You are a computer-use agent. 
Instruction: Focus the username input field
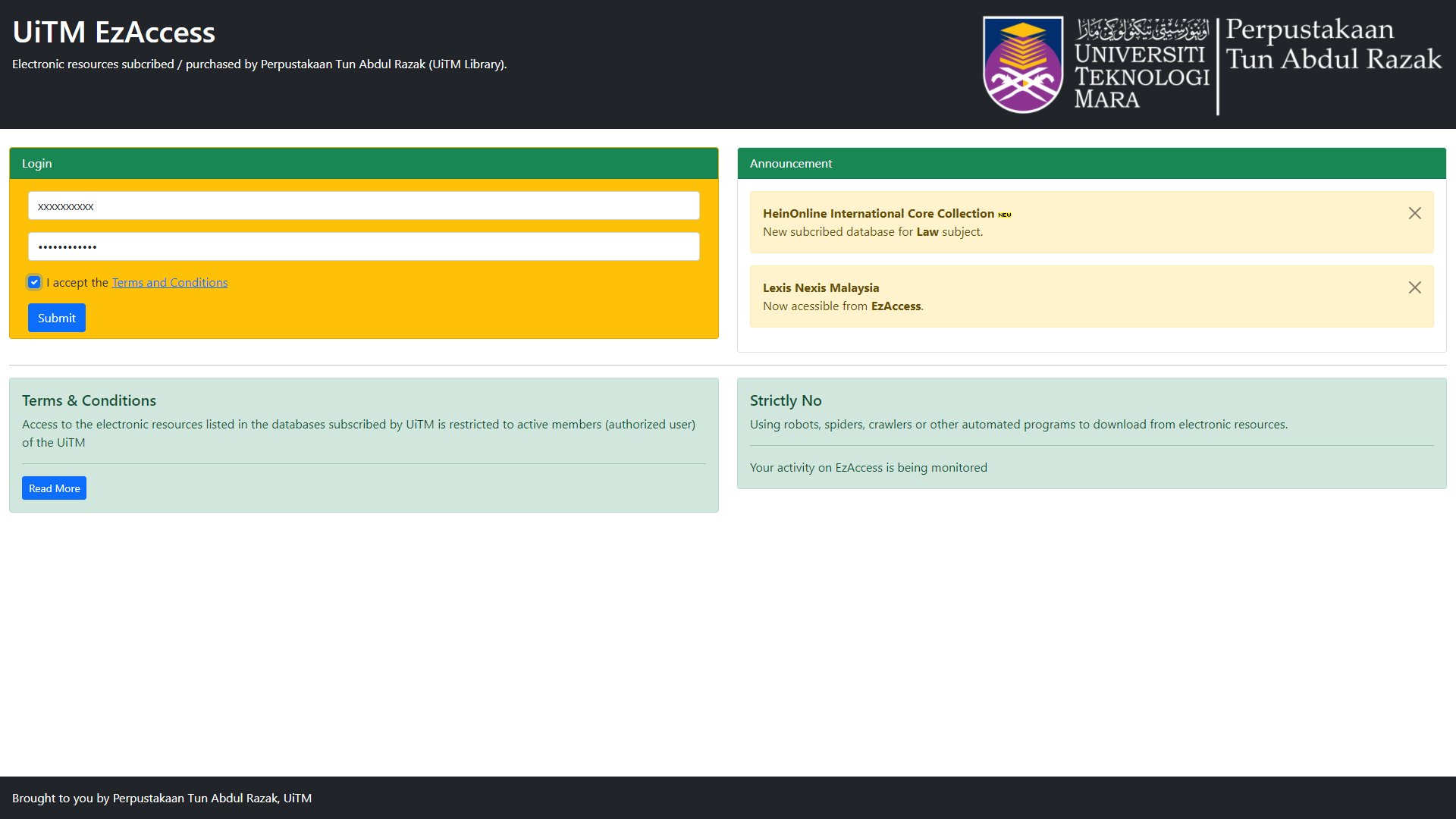point(364,206)
